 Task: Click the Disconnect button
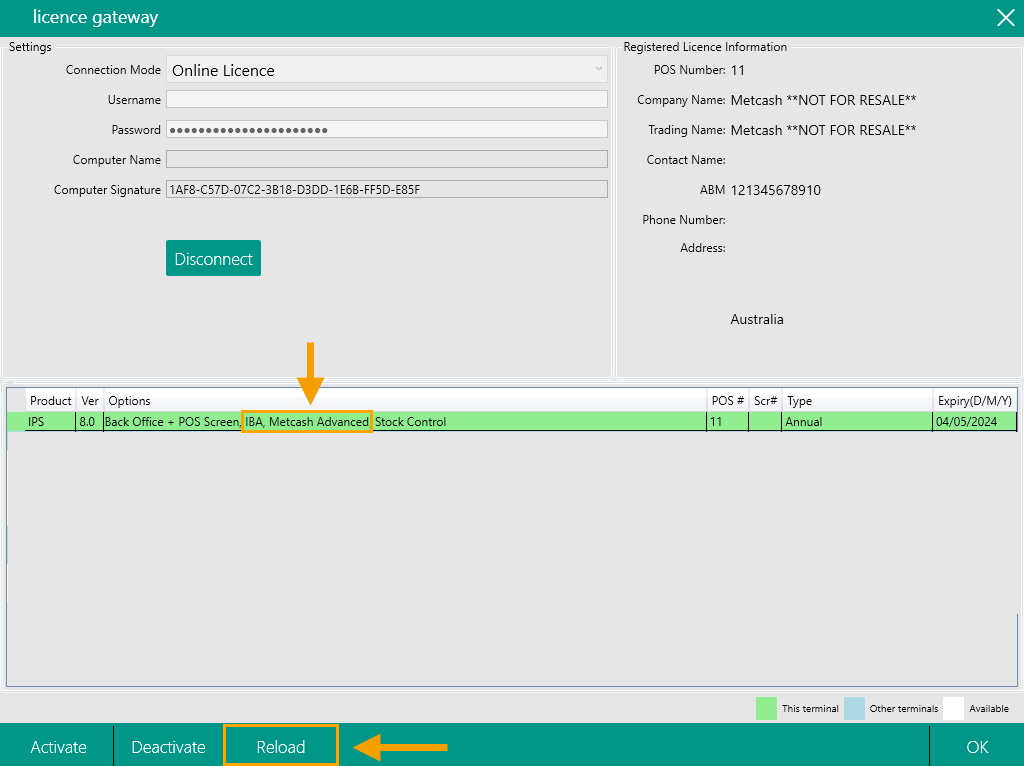coord(213,257)
